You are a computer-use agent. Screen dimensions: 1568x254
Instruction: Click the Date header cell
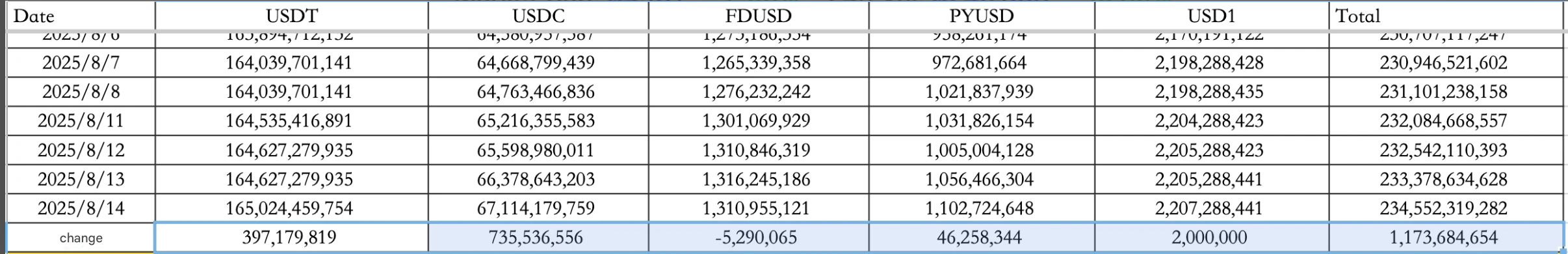pyautogui.click(x=81, y=16)
